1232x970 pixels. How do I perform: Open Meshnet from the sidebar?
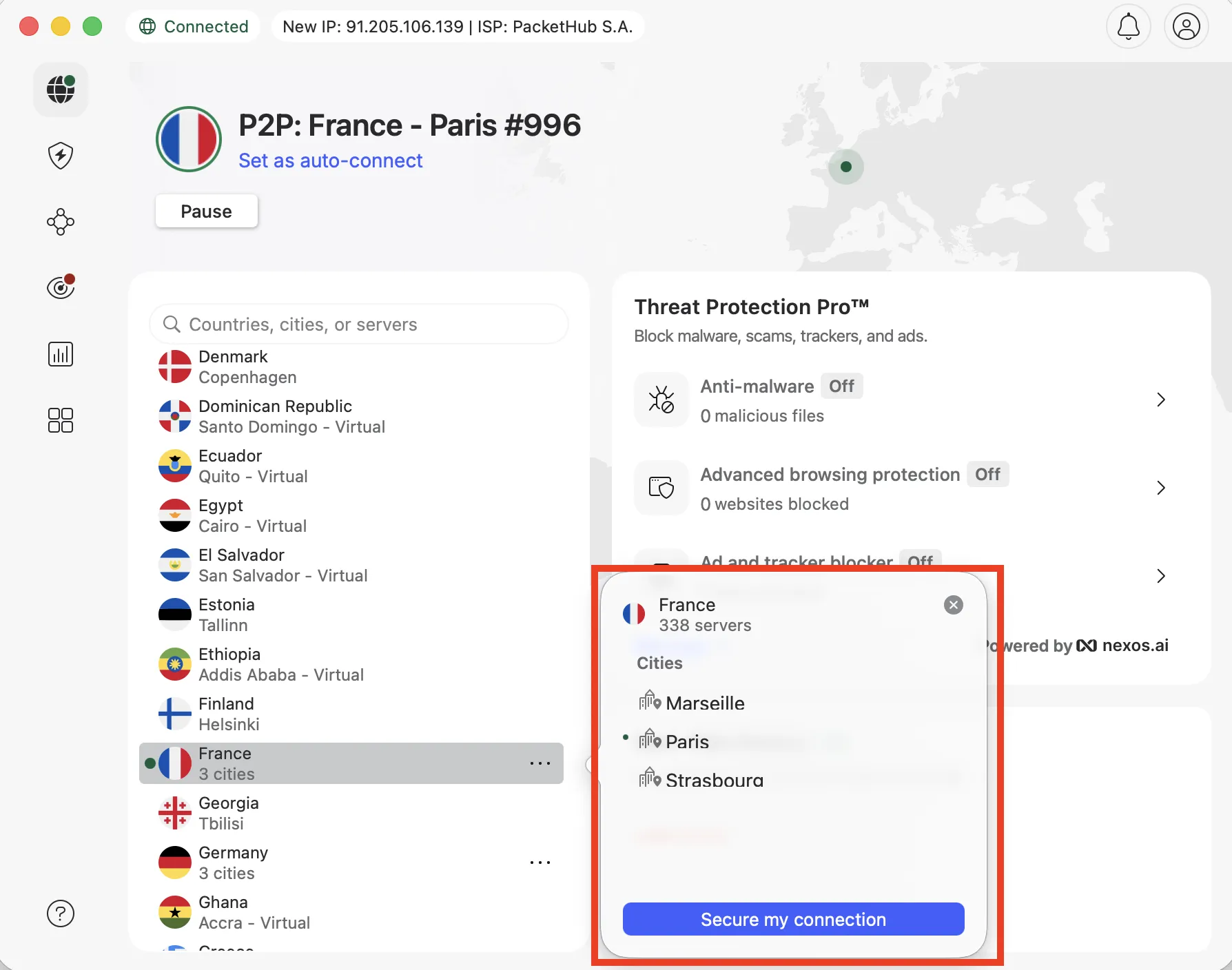pos(61,222)
